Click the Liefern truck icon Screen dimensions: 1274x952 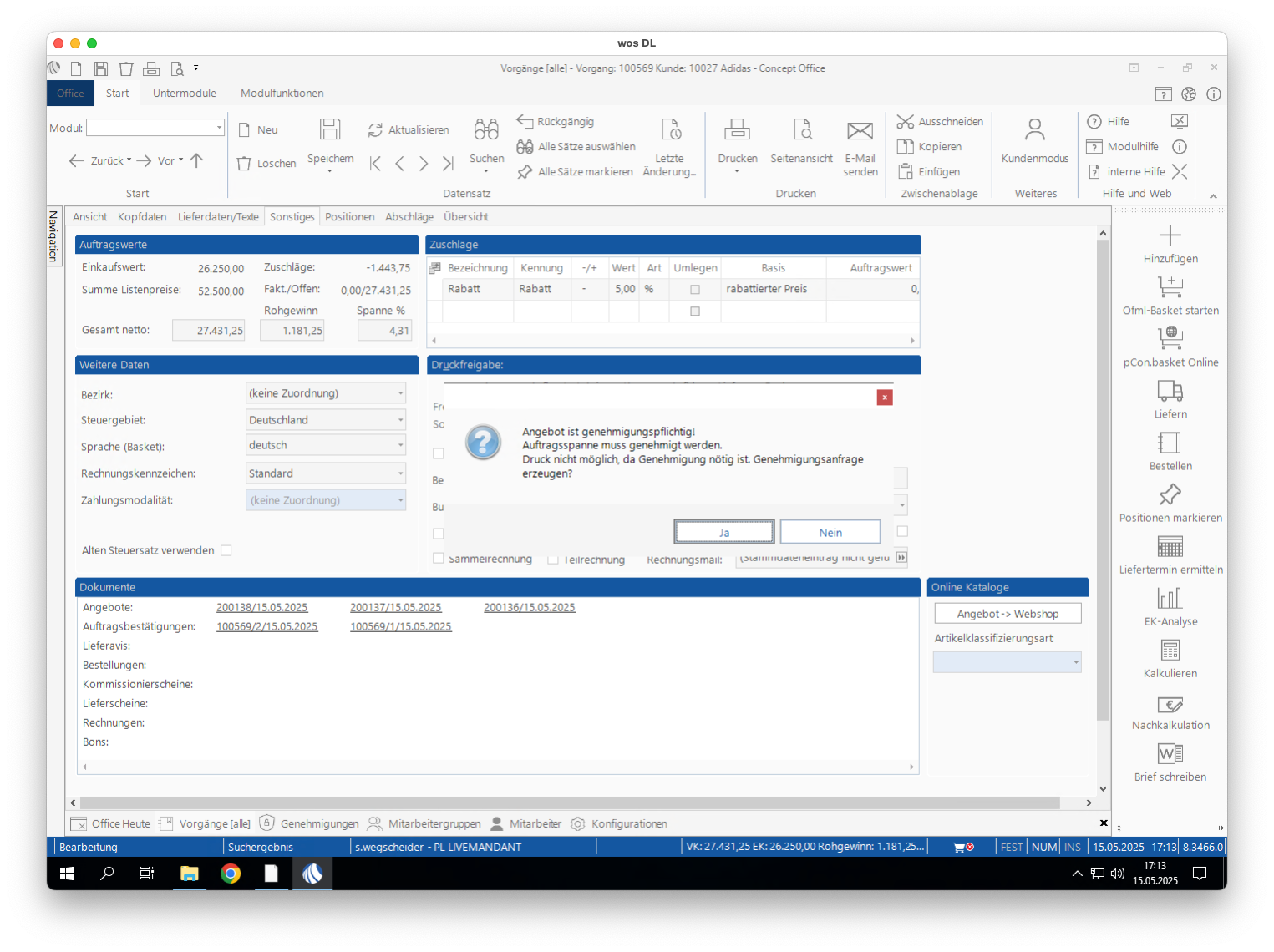[1170, 391]
